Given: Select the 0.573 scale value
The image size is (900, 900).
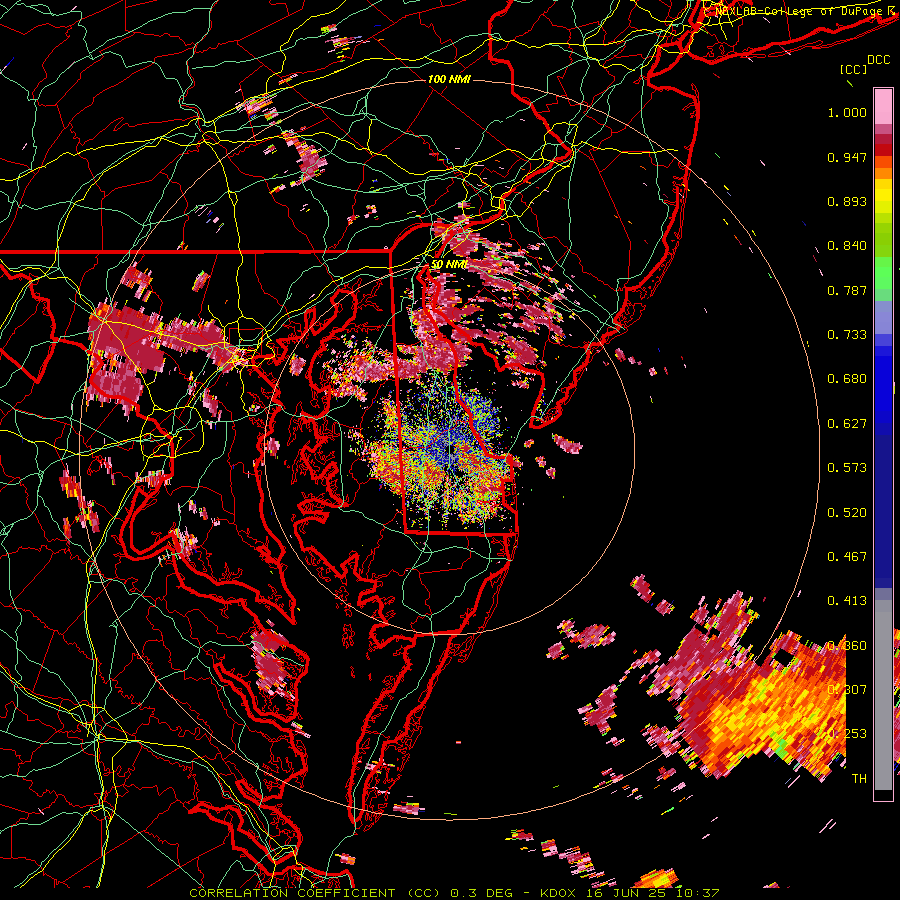Looking at the screenshot, I should click(847, 468).
